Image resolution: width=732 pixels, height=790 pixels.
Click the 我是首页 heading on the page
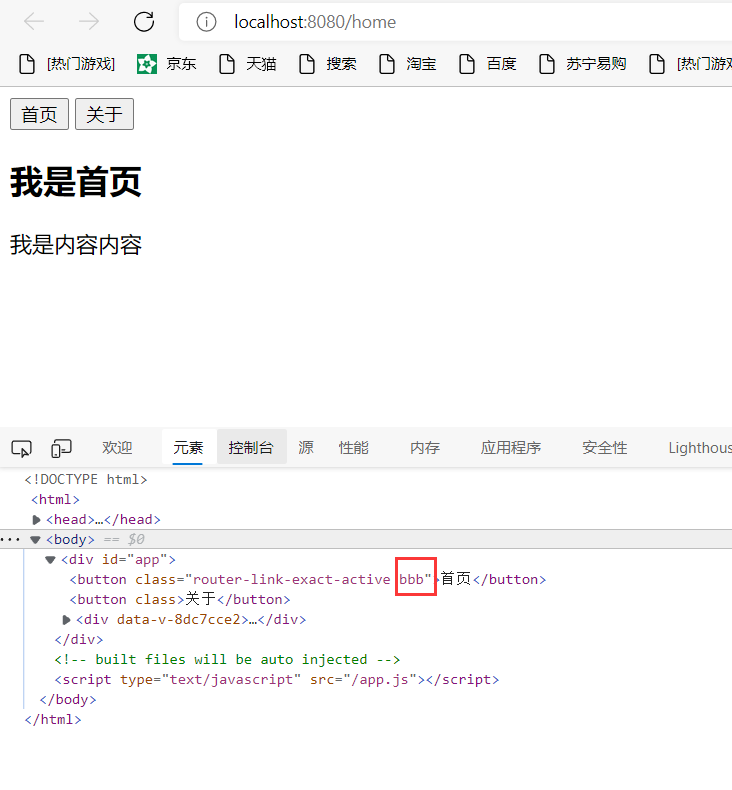(76, 182)
